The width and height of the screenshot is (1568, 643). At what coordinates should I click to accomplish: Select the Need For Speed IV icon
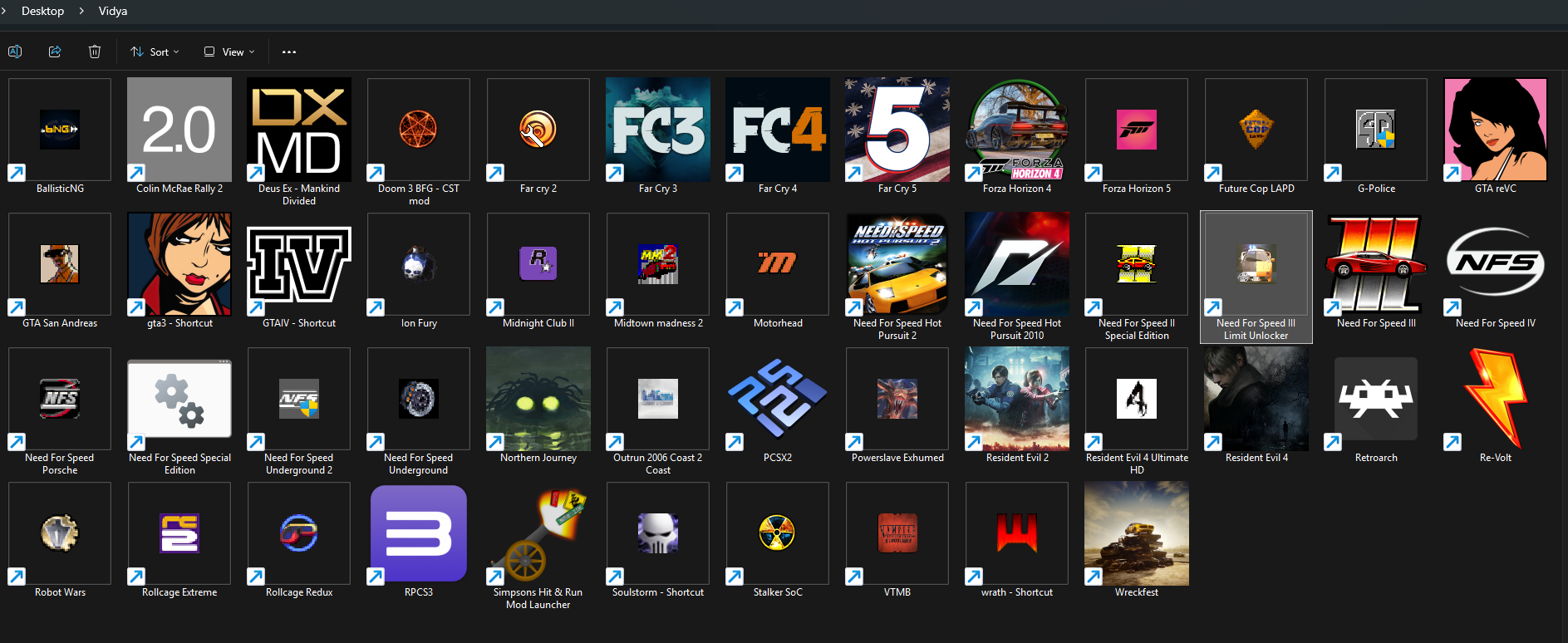coord(1496,264)
